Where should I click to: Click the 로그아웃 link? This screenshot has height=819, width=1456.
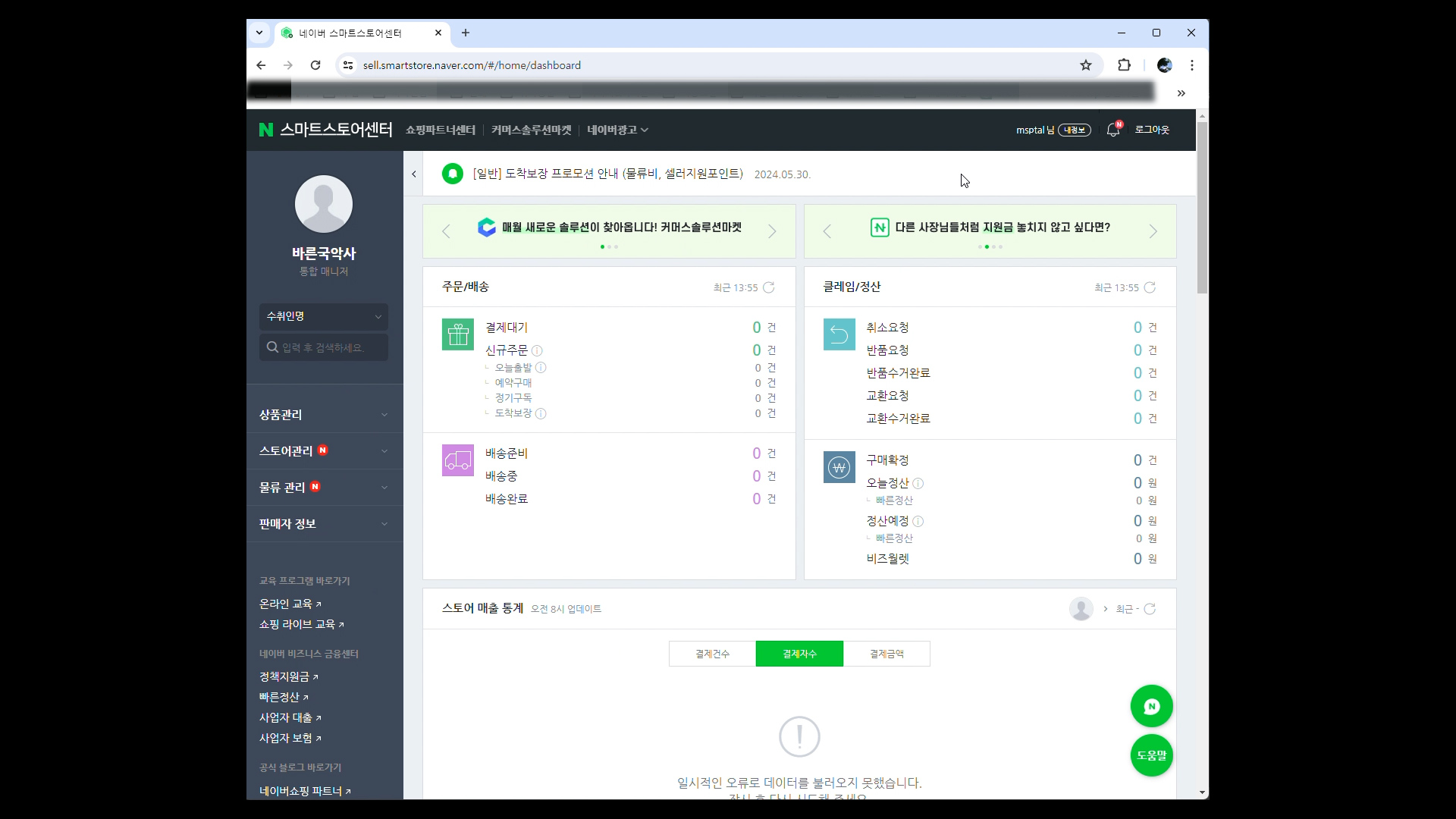(1152, 130)
